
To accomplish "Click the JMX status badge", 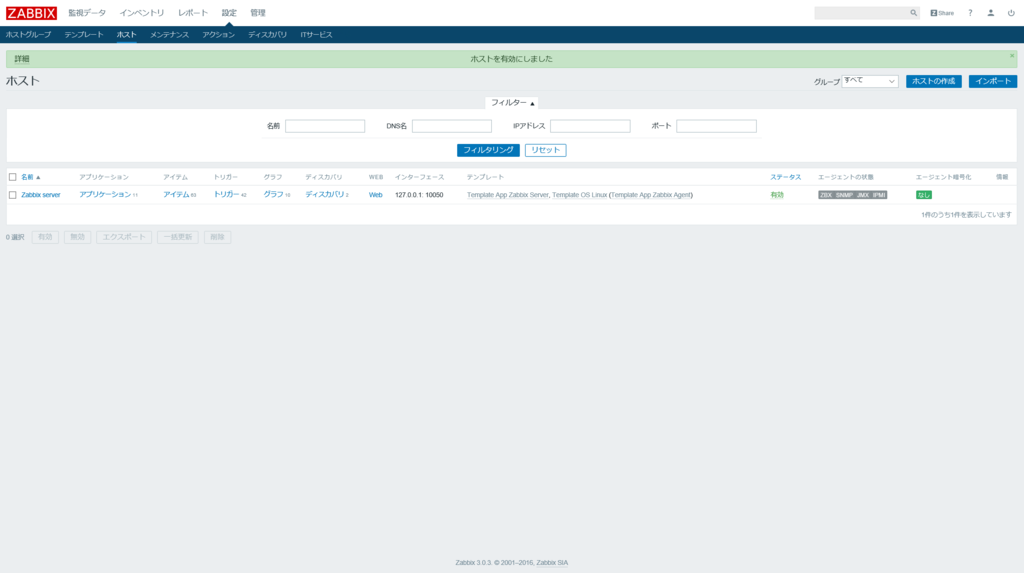I will pos(863,195).
